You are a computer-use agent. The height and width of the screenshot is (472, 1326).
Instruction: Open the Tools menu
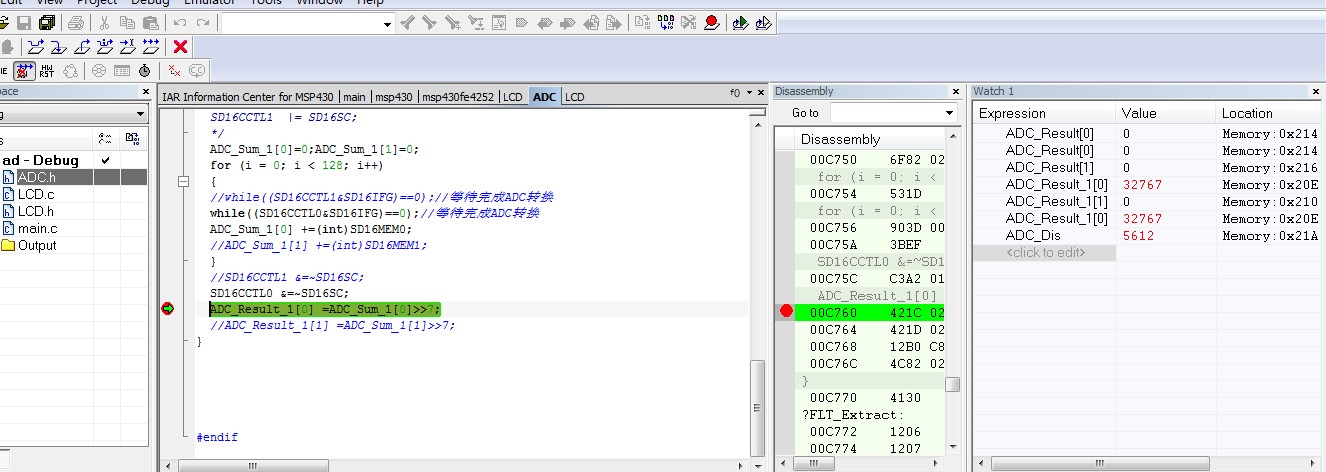(266, 3)
